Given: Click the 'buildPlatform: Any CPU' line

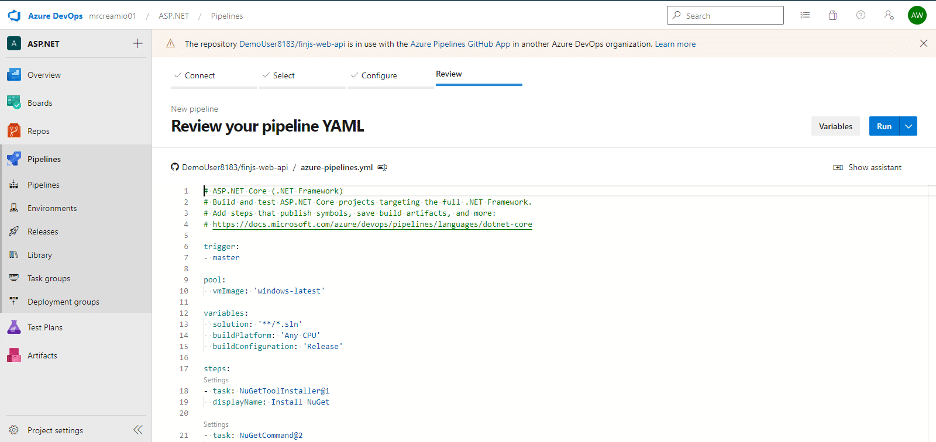Looking at the screenshot, I should click(x=266, y=335).
